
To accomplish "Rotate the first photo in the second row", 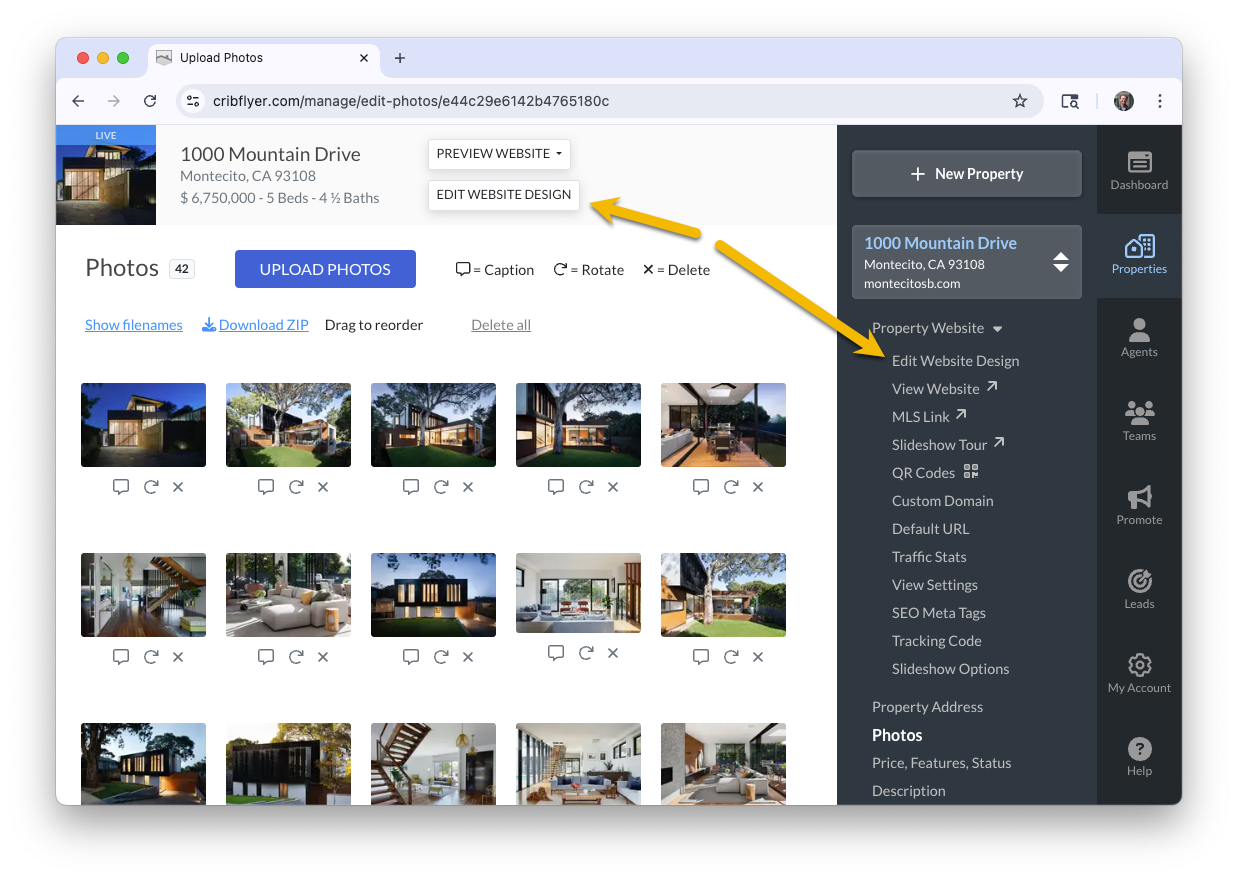I will point(151,657).
